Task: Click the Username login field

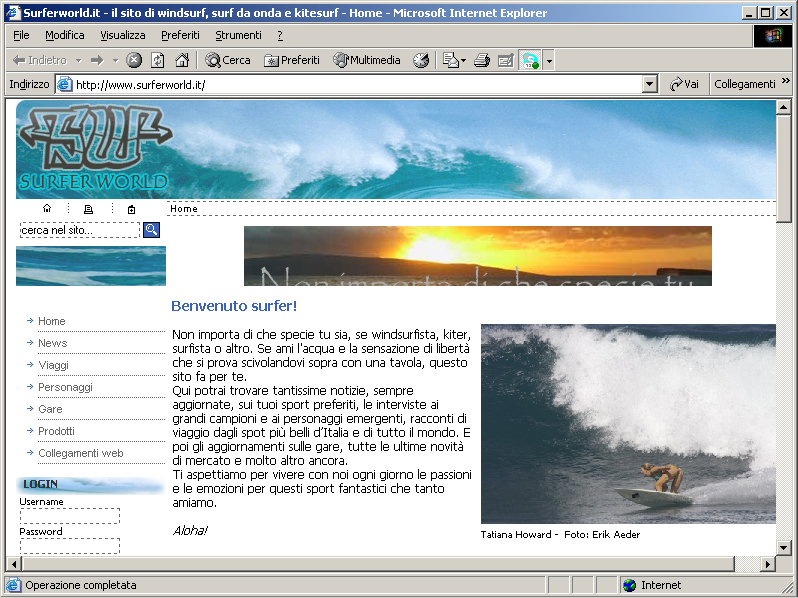Action: [70, 516]
